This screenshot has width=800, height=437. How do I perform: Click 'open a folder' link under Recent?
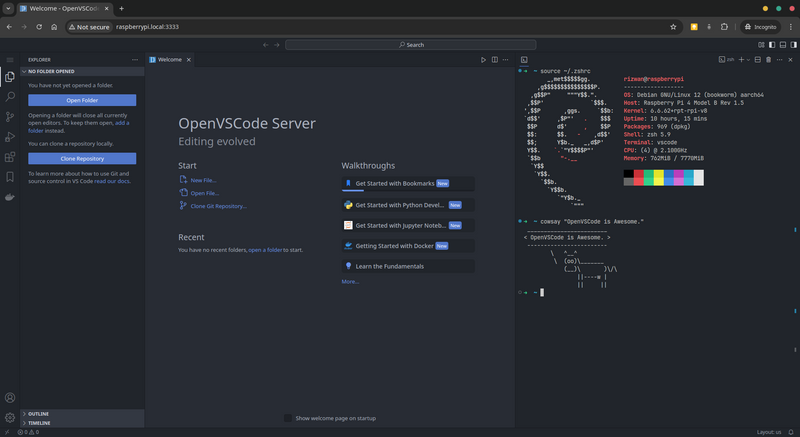pyautogui.click(x=265, y=250)
